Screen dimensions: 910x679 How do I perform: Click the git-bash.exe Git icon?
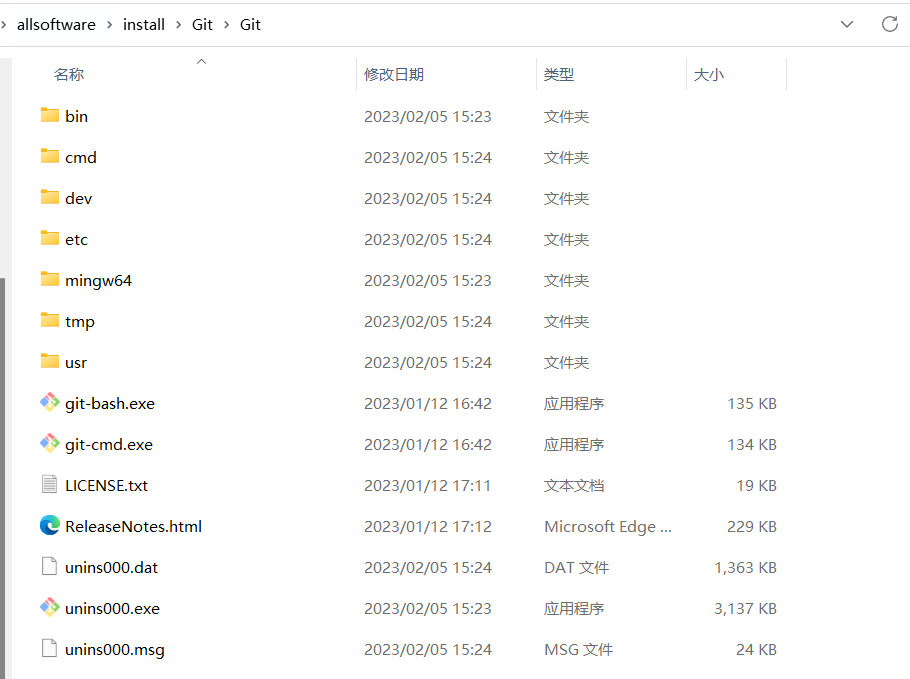tap(50, 402)
